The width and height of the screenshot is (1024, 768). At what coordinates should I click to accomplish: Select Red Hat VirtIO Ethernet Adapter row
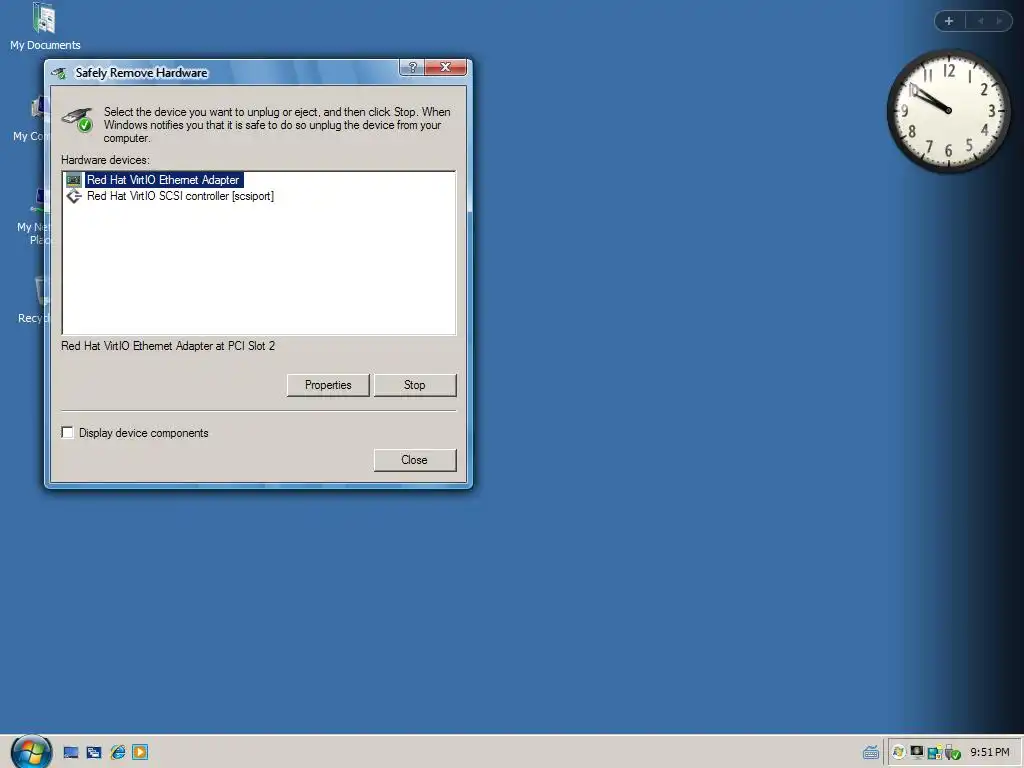[163, 180]
